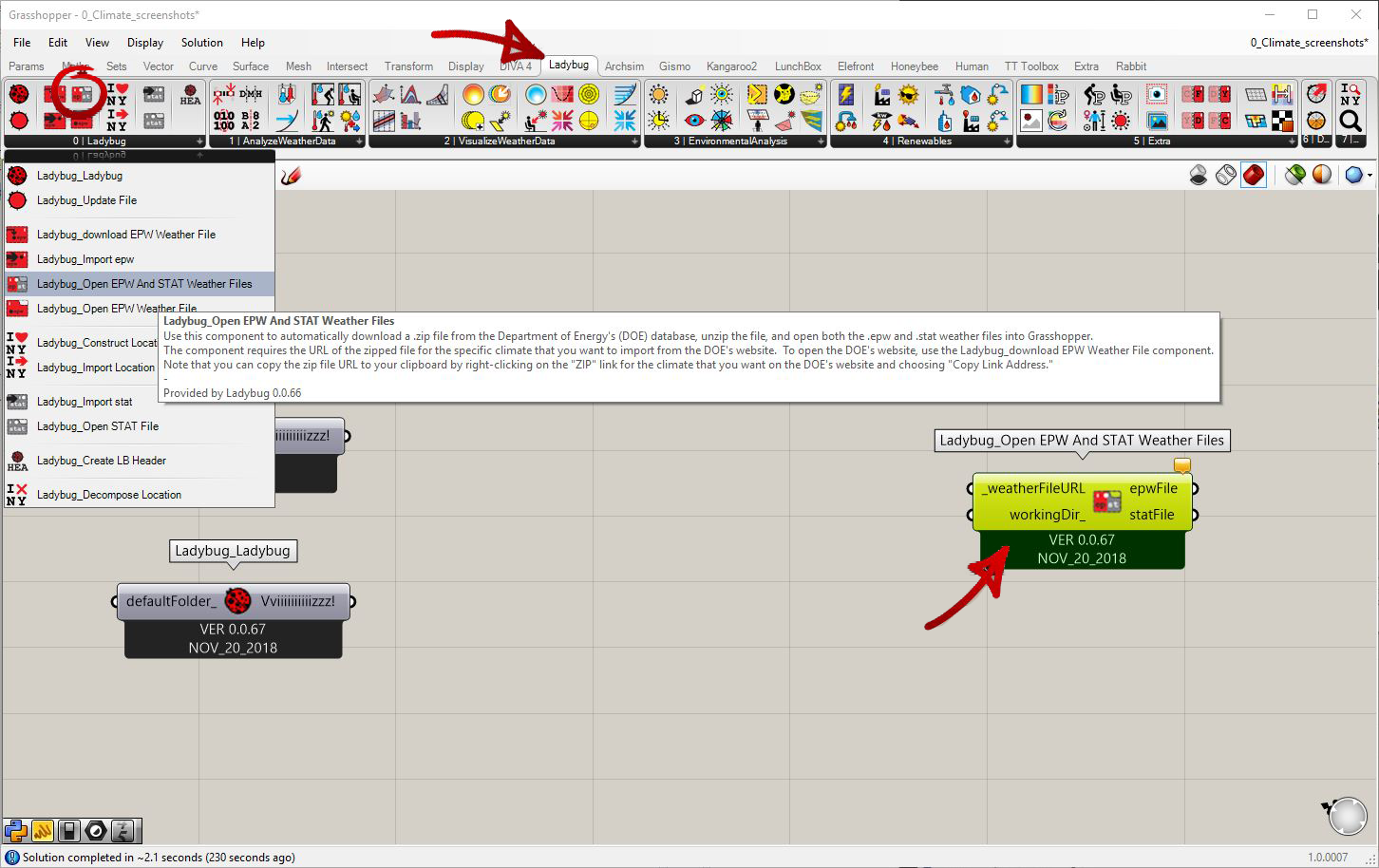Open the preview quality dropdown arrow
The height and width of the screenshot is (868, 1379).
[1370, 176]
